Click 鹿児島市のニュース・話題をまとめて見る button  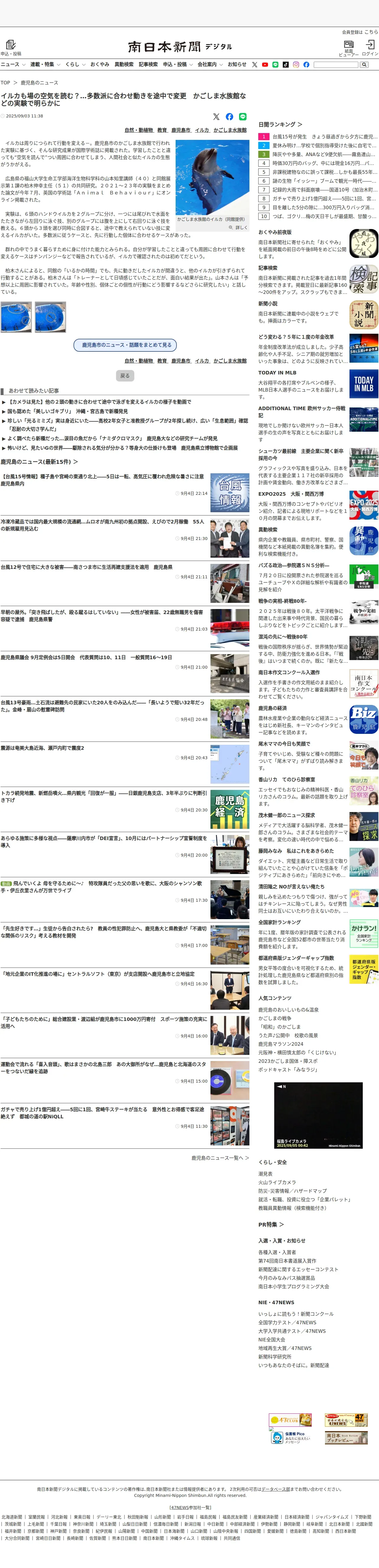(125, 345)
